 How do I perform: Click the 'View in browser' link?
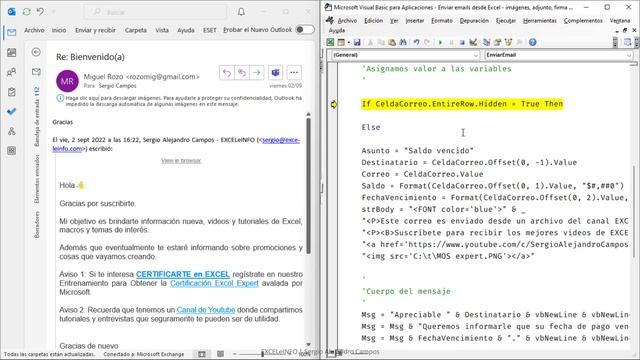tap(181, 160)
